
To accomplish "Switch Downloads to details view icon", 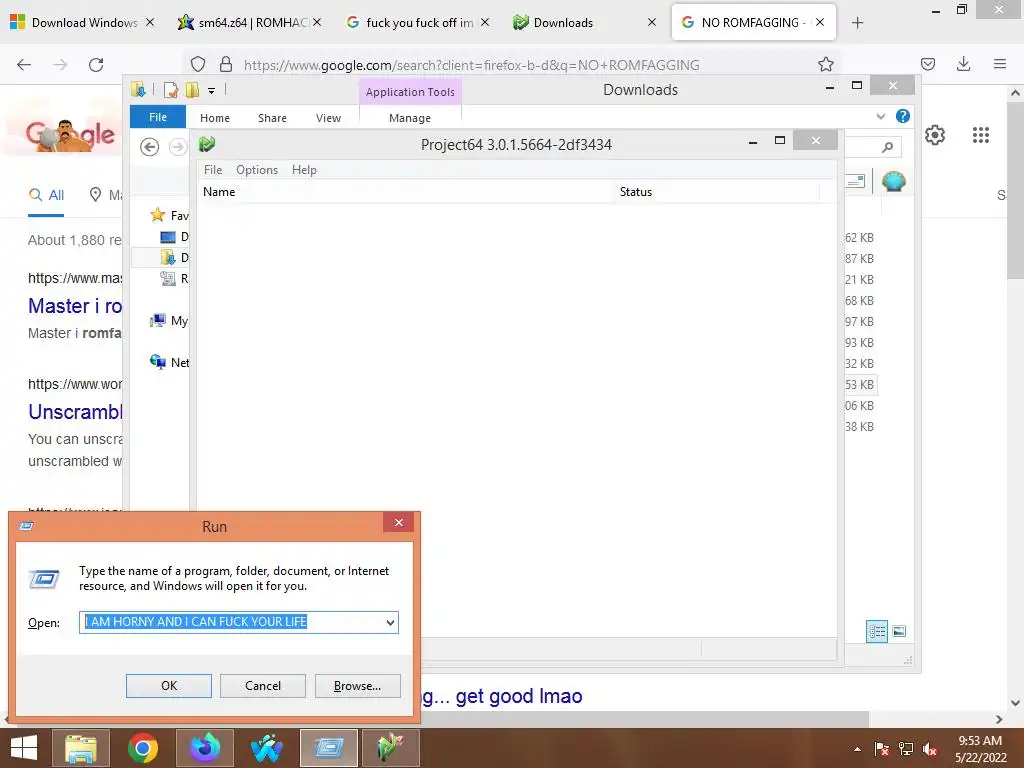I will [877, 632].
